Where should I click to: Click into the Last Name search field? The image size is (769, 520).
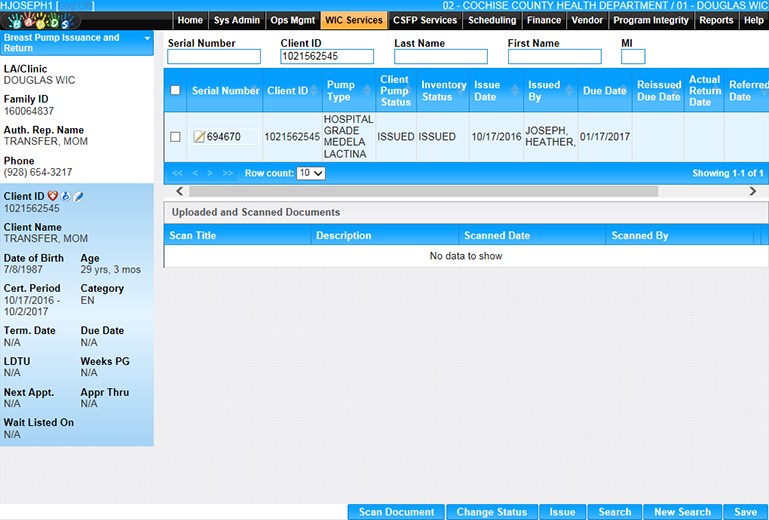440,57
